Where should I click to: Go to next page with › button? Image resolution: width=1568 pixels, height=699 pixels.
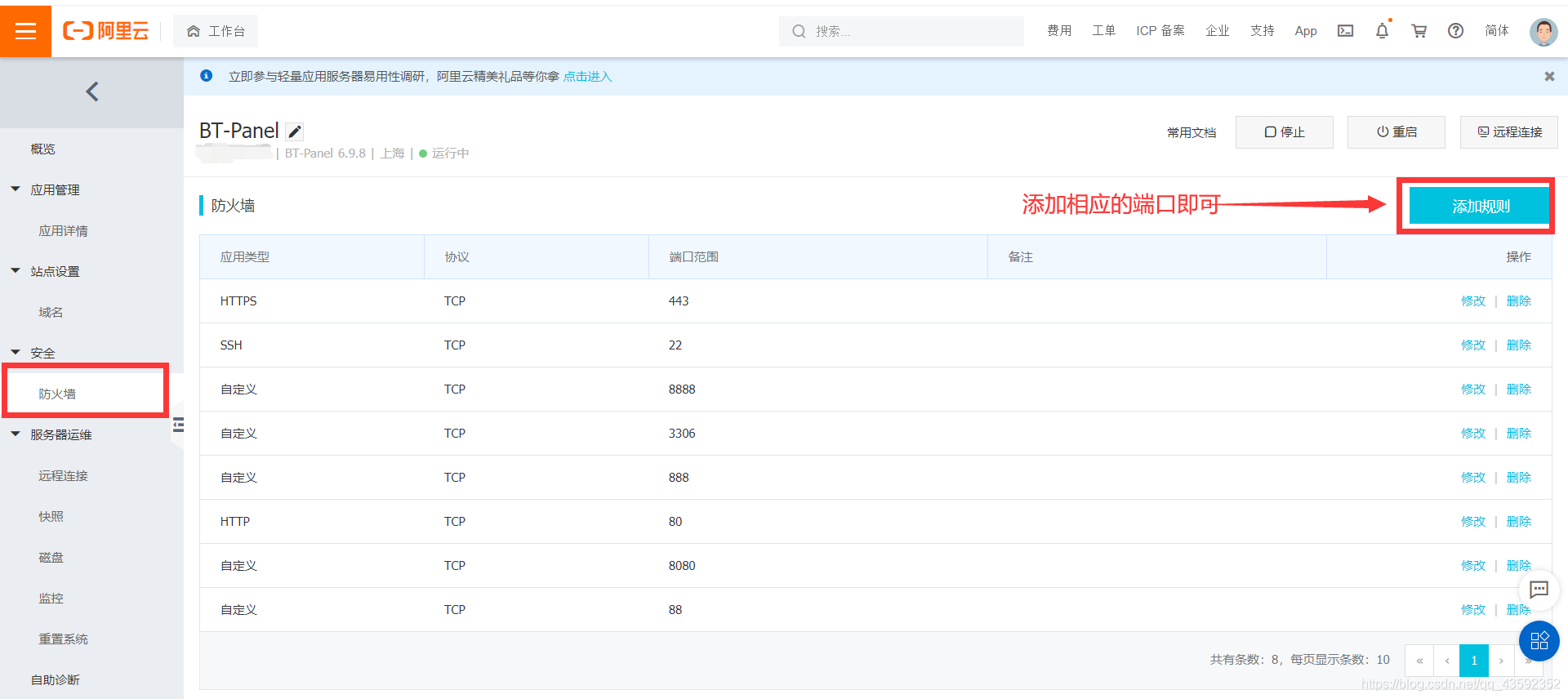coord(1501,661)
